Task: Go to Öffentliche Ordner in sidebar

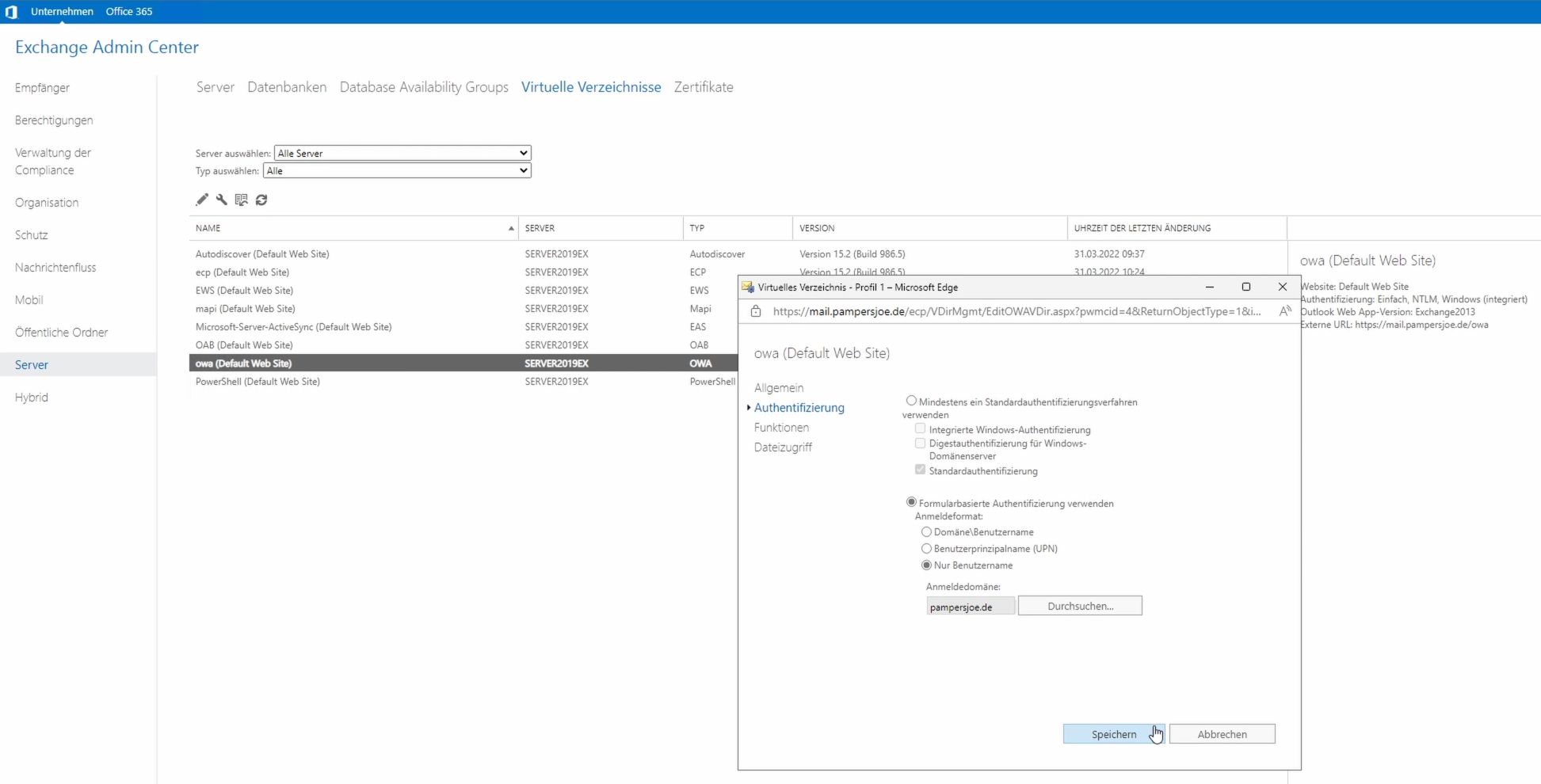Action: click(62, 333)
